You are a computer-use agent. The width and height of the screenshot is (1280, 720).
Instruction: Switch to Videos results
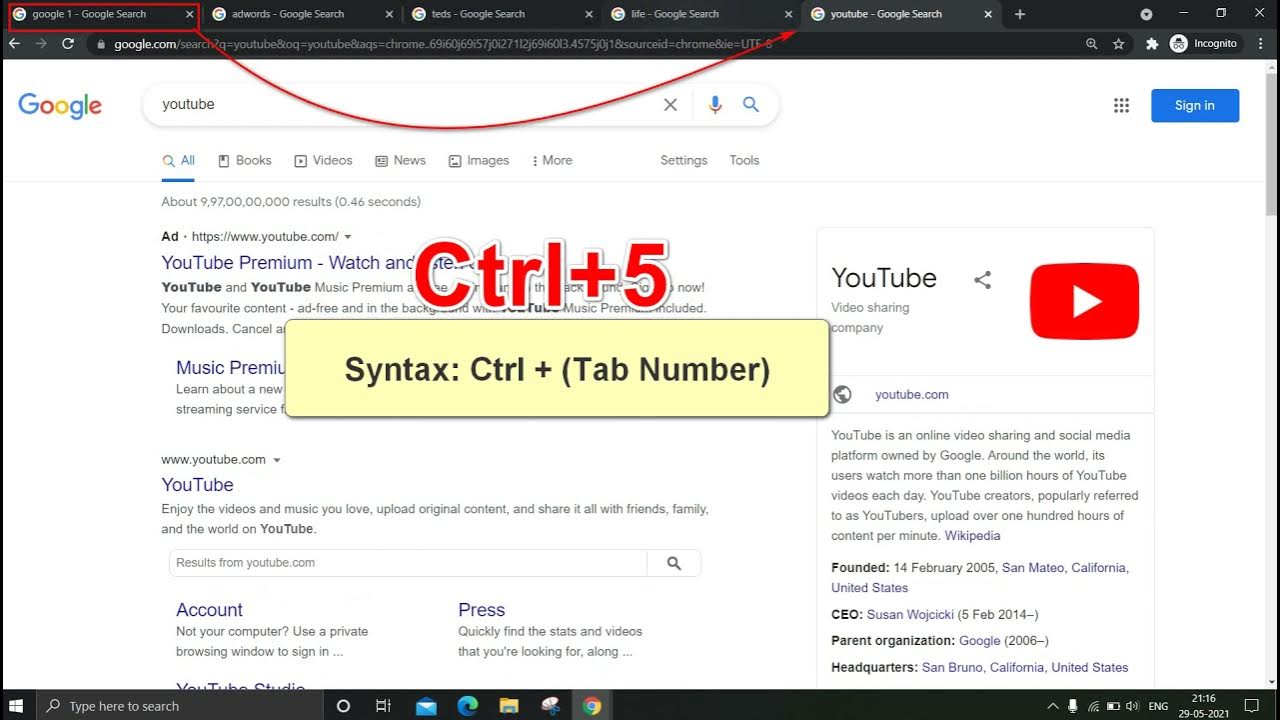(323, 161)
